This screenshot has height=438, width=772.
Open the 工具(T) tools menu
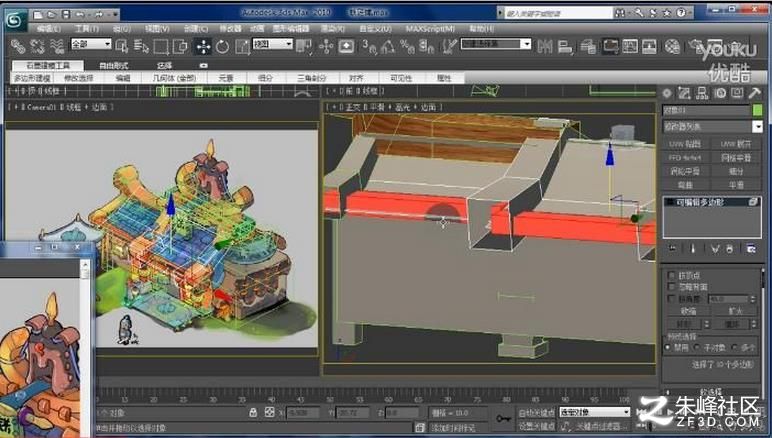pyautogui.click(x=87, y=29)
